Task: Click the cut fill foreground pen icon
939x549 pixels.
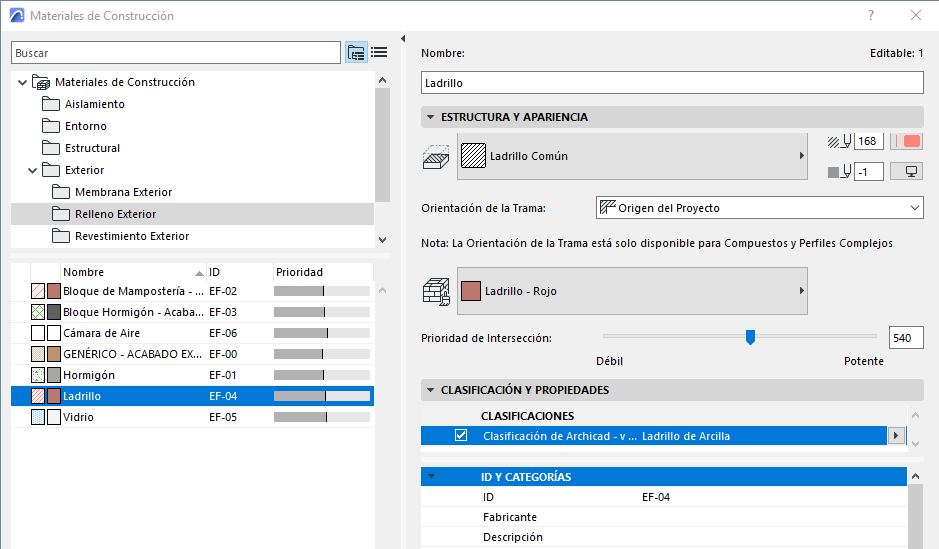Action: (840, 141)
